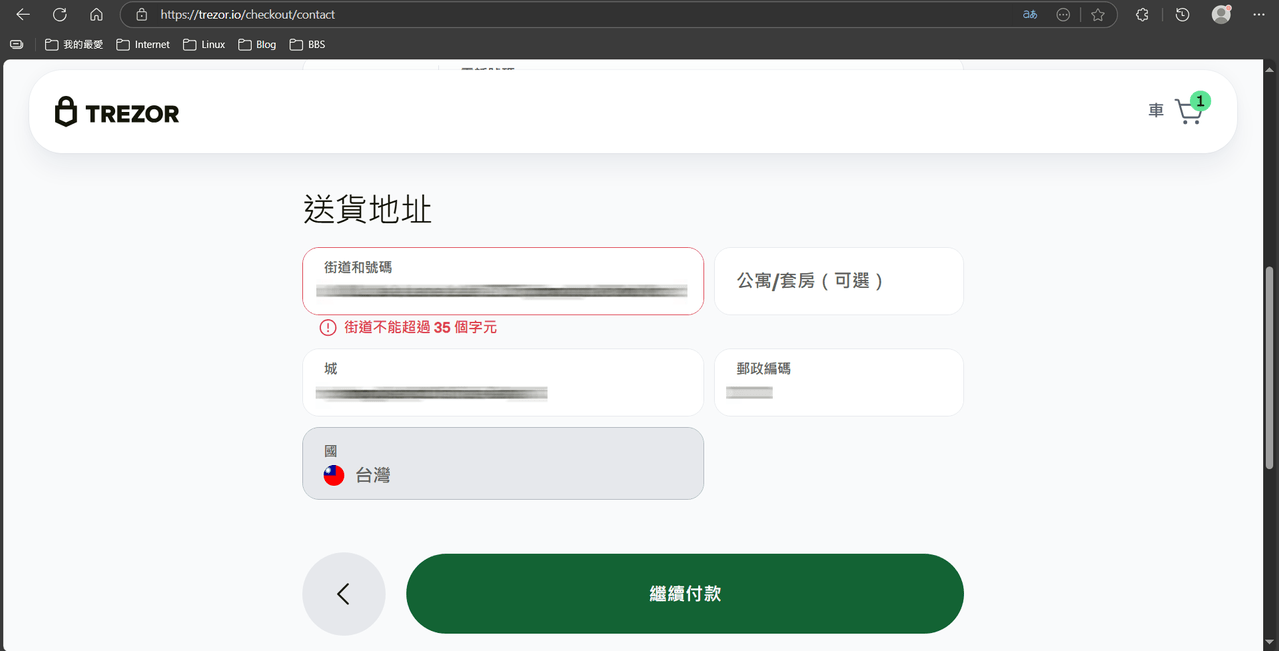
Task: Expand the 我的最愛 favorites folder
Action: [73, 44]
